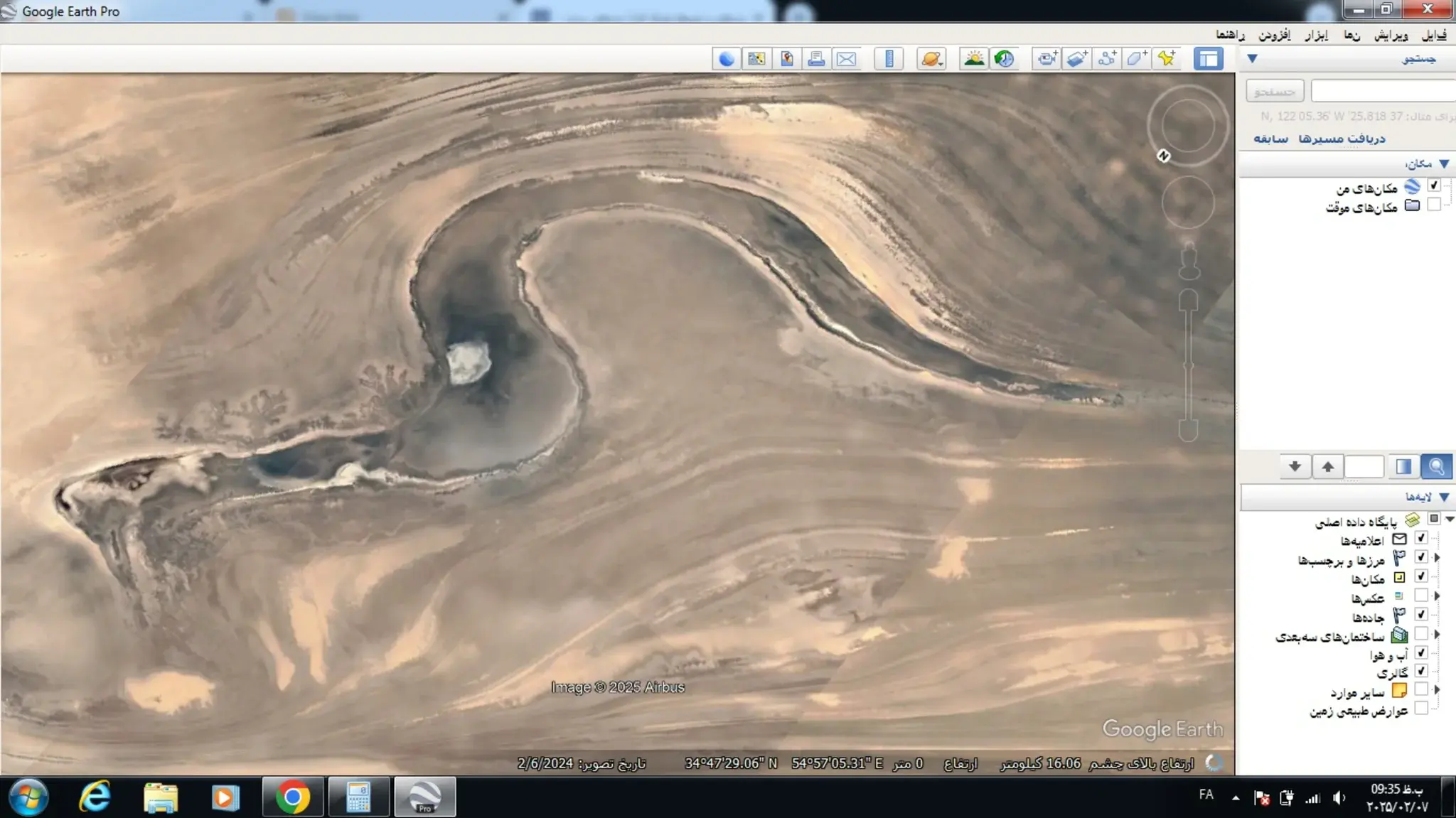Move selected place up with arrow

[x=1327, y=466]
